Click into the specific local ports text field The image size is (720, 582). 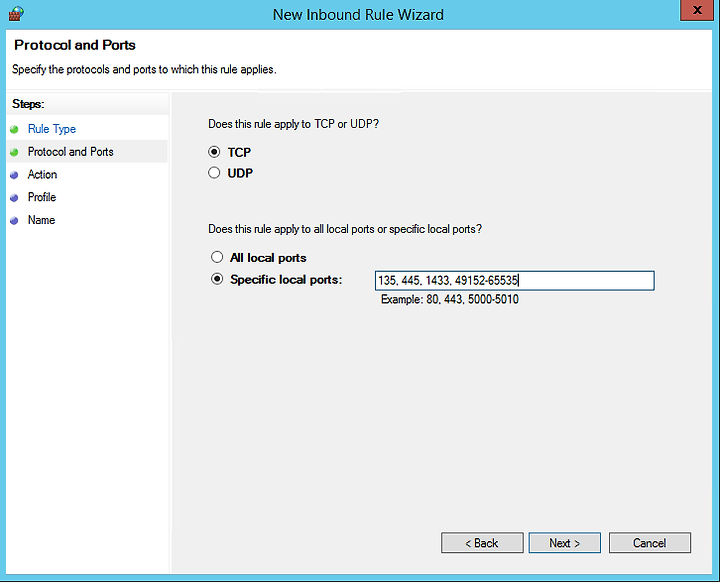coord(514,280)
